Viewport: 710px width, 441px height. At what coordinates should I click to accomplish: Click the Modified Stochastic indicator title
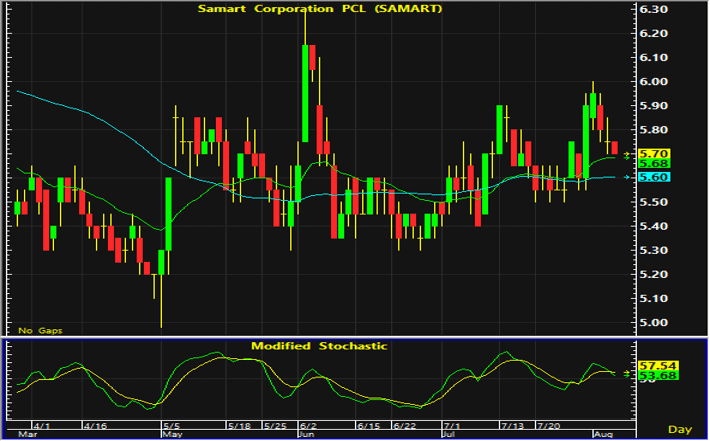(x=319, y=346)
